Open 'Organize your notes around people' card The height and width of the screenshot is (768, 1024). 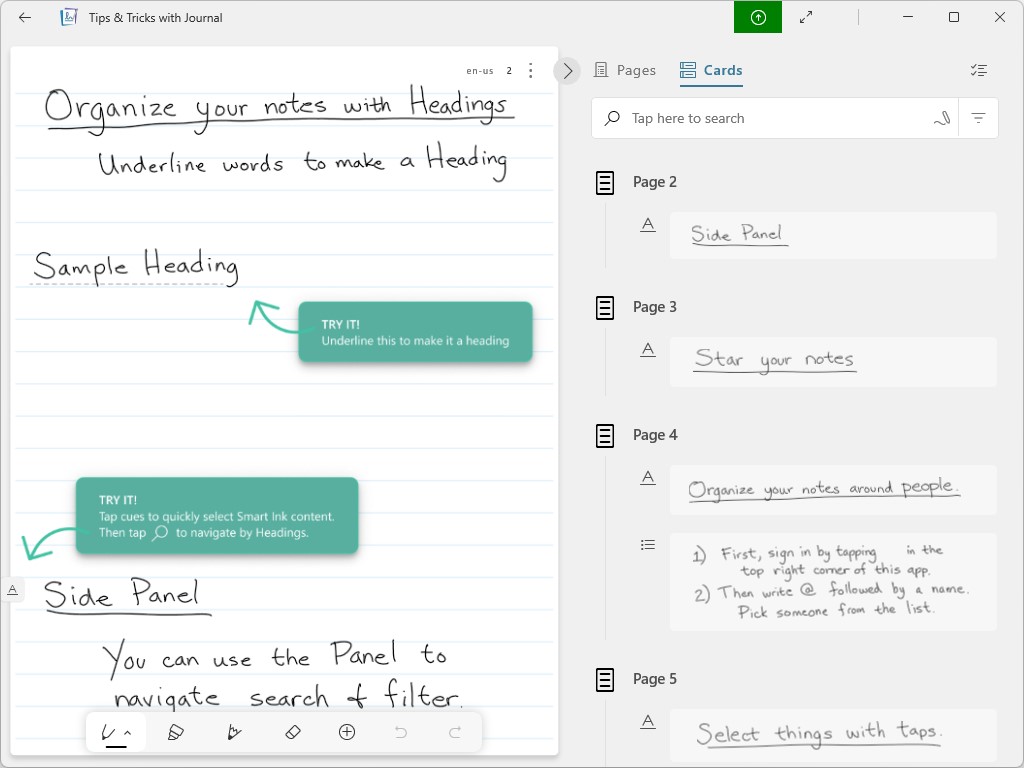click(833, 490)
